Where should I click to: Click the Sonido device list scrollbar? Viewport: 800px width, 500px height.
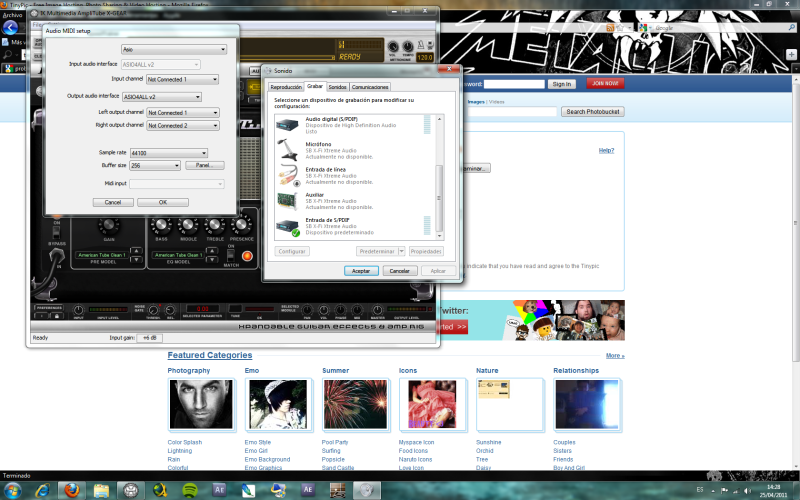[439, 198]
